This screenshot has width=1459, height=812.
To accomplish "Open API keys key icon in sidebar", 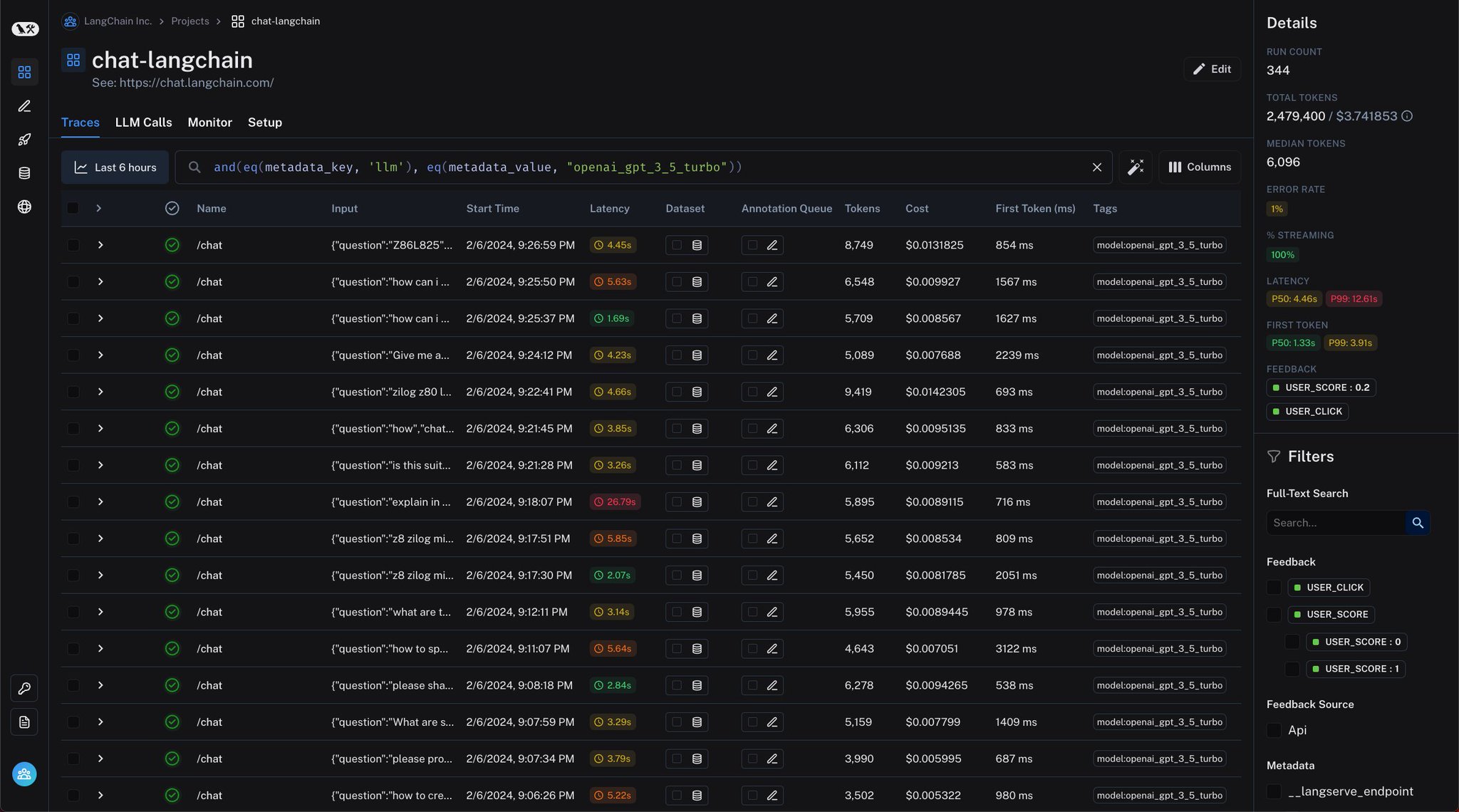I will coord(24,688).
